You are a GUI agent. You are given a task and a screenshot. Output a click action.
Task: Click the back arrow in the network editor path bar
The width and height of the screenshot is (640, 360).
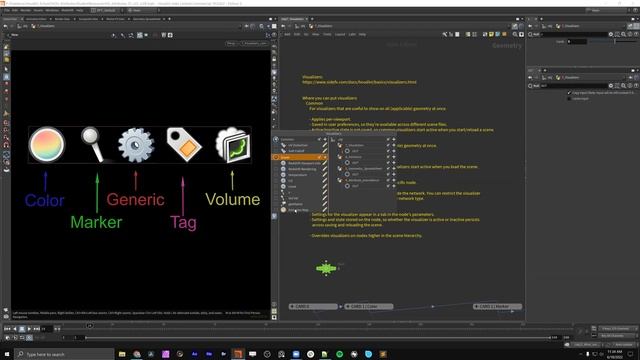[283, 26]
